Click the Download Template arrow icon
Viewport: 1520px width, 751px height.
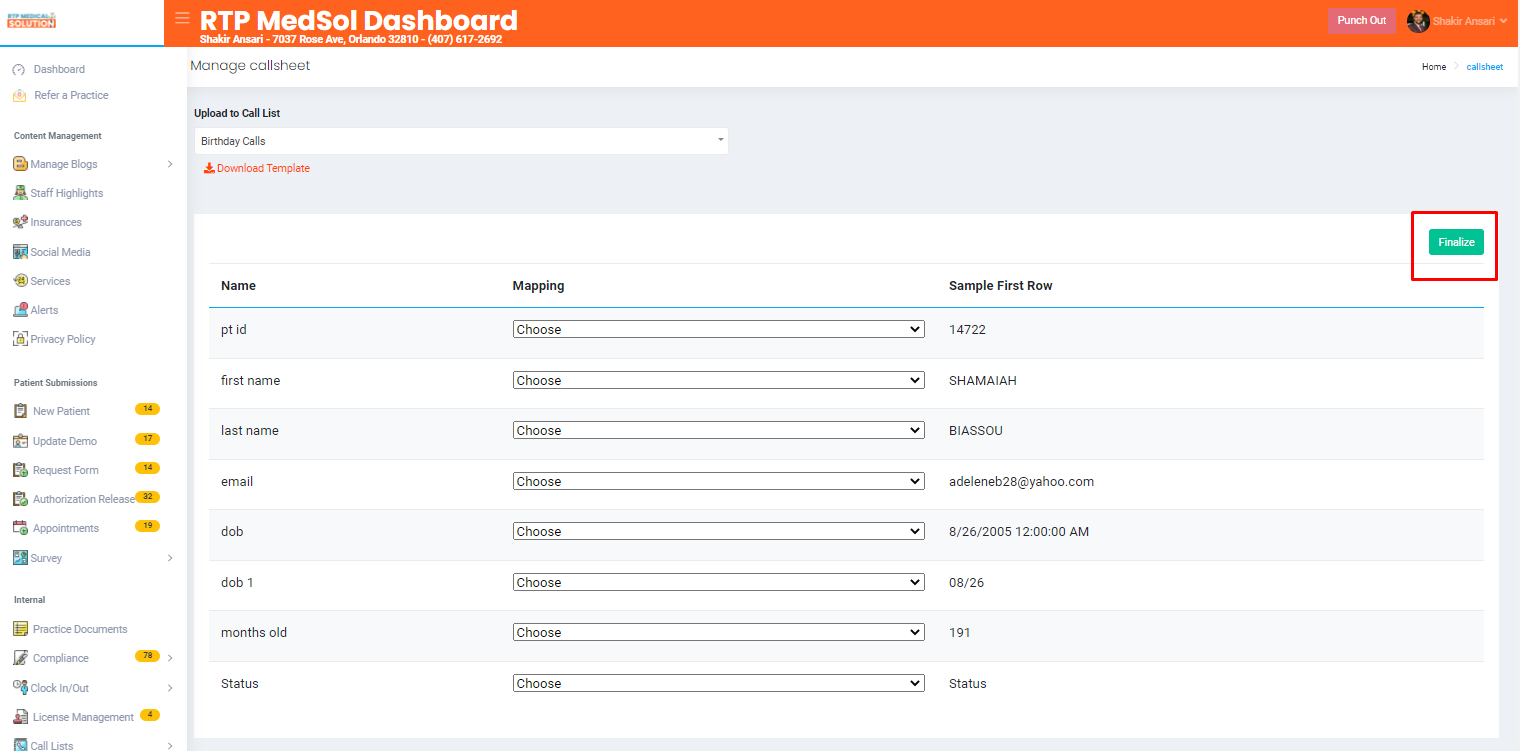[x=209, y=168]
